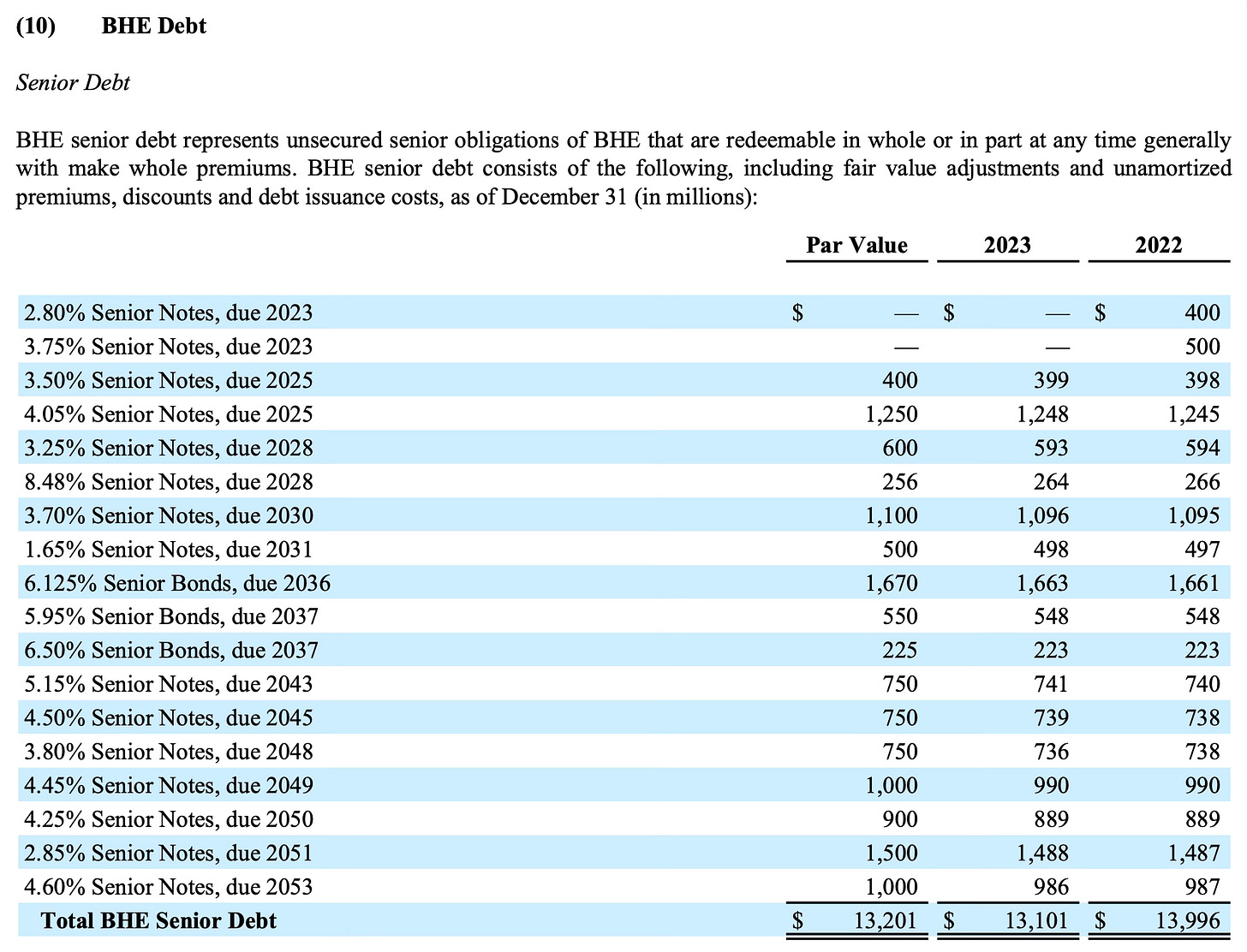Image resolution: width=1247 pixels, height=952 pixels.
Task: Click 2023 value 736 for 3.80% Notes
Action: (x=1051, y=752)
